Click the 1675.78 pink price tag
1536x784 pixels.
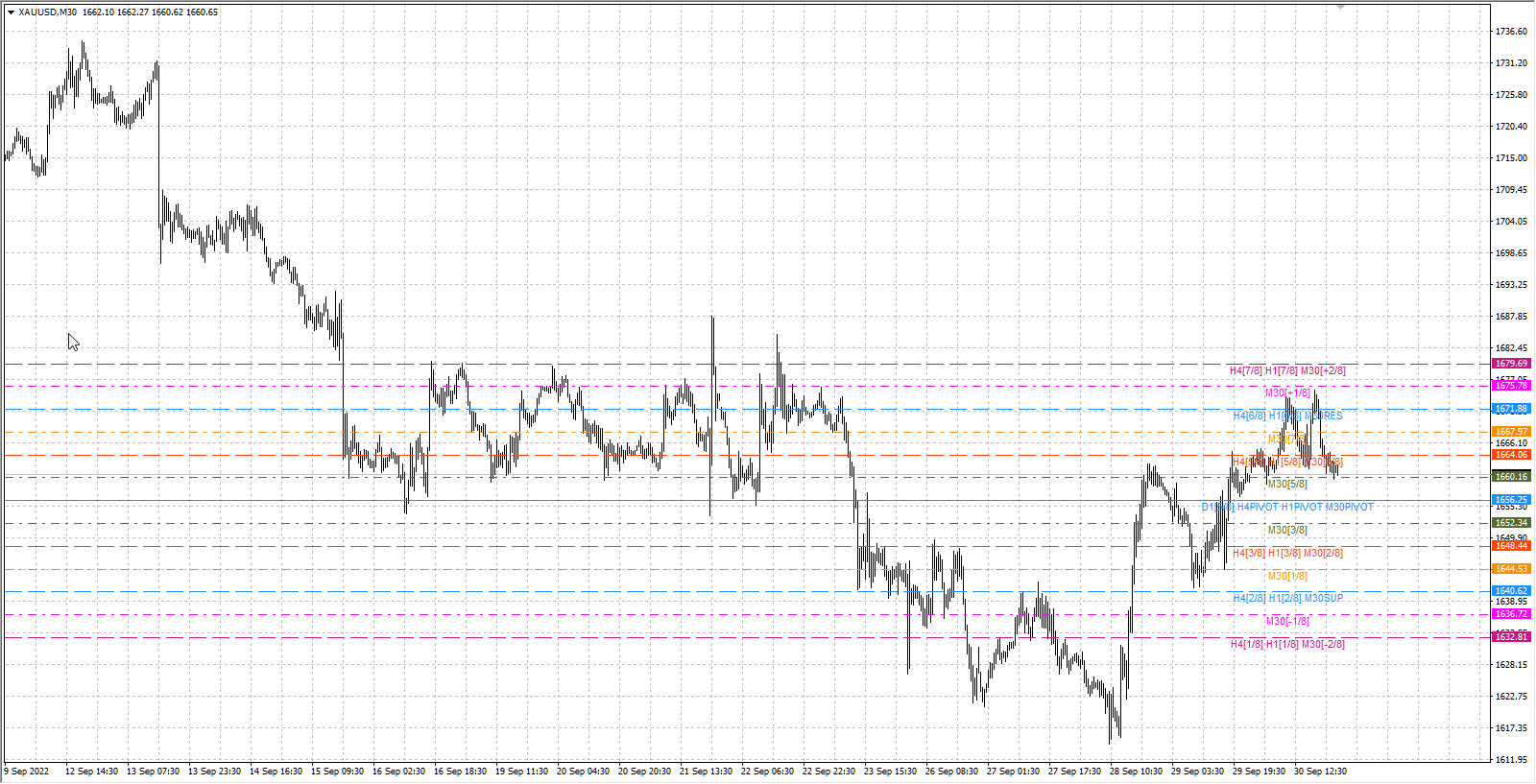[1511, 386]
